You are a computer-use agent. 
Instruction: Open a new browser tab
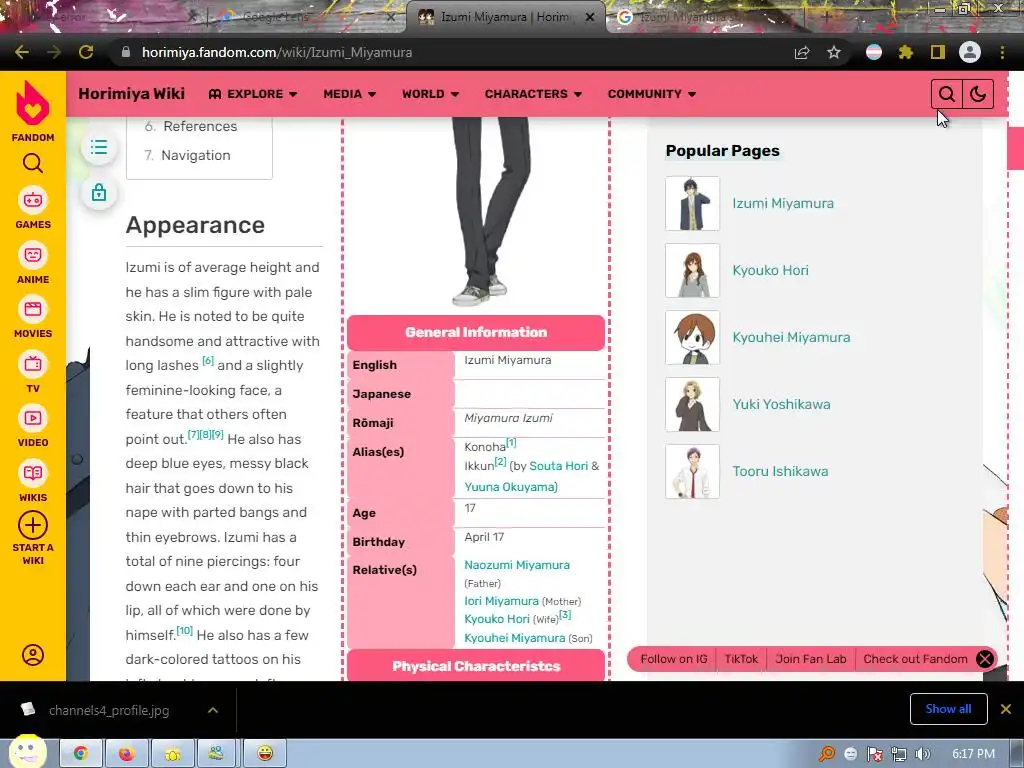(826, 17)
